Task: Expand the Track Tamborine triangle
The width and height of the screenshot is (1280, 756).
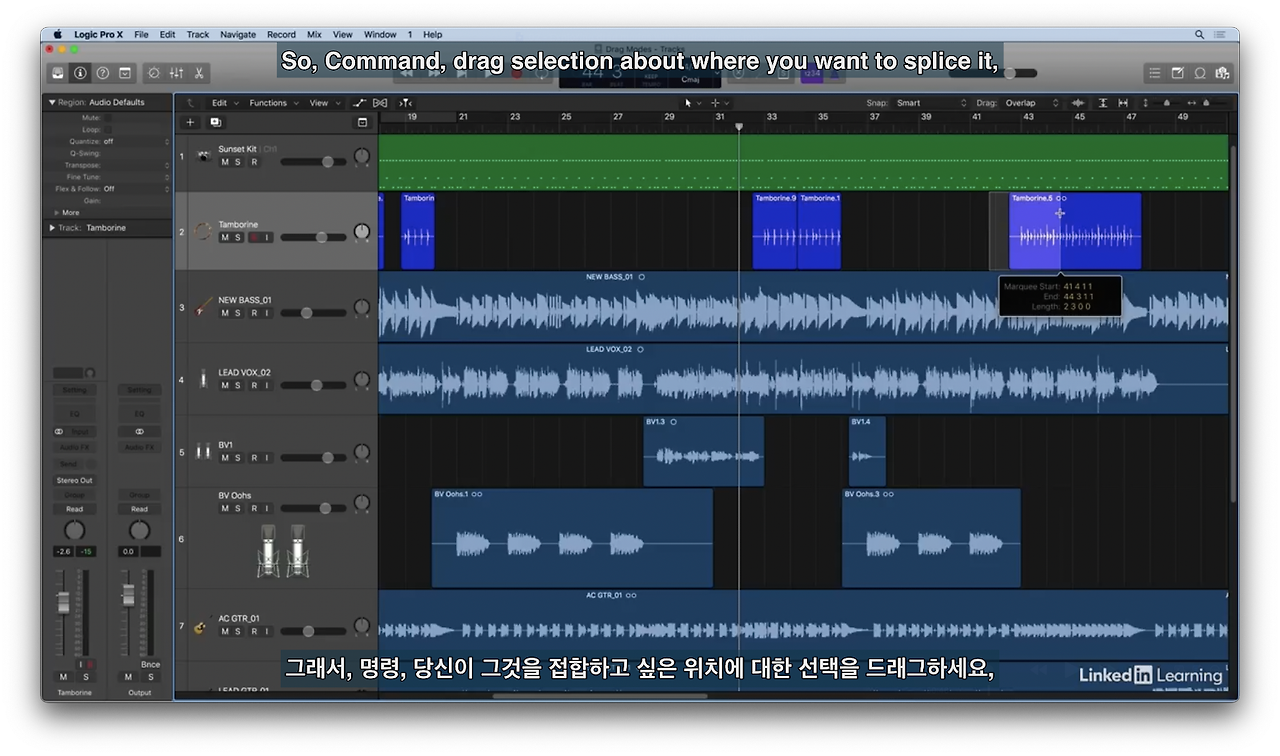Action: tap(52, 228)
